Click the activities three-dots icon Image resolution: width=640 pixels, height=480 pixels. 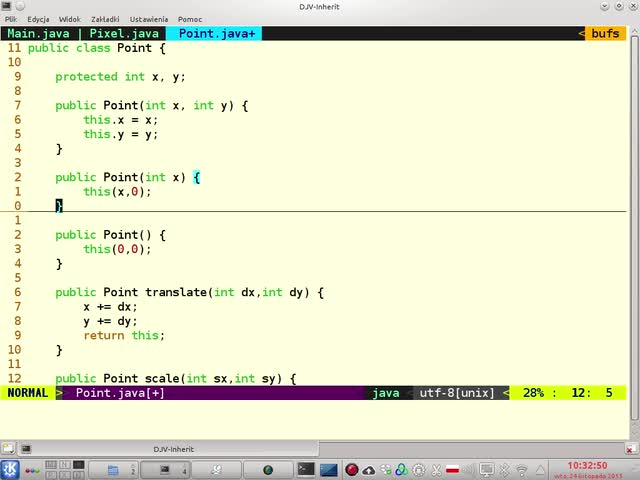32,470
